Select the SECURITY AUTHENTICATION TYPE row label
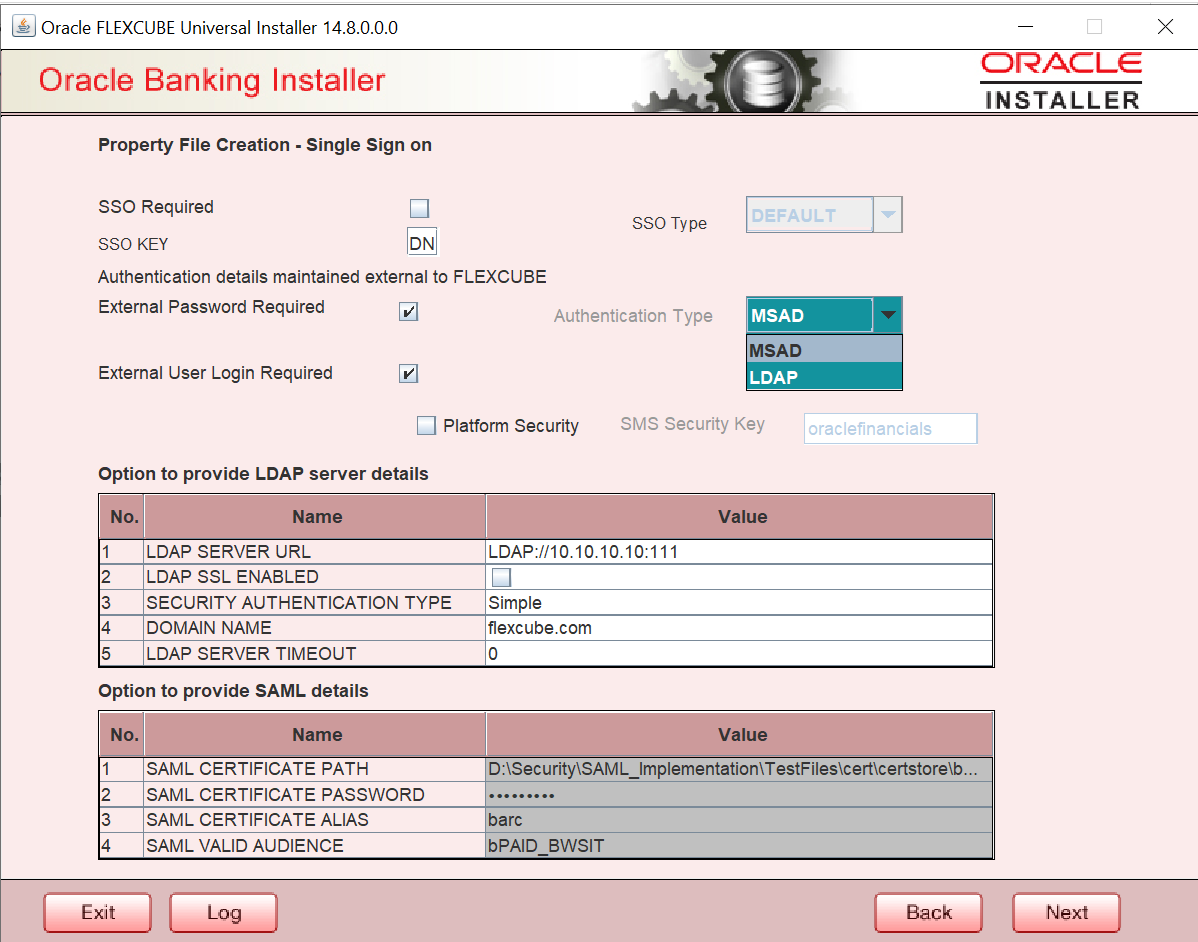The height and width of the screenshot is (942, 1198). [x=314, y=602]
